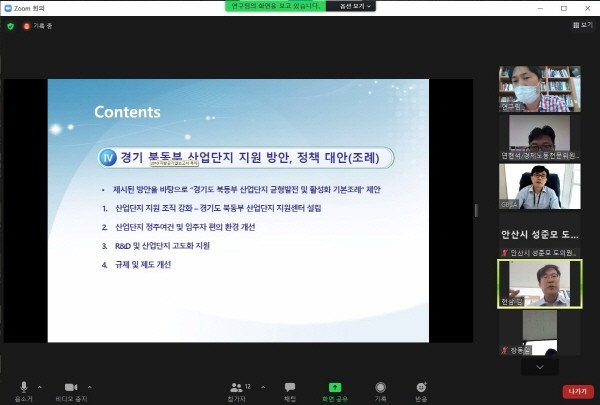Click the red recording indicator
Screen dimensions: 600x405
(x=28, y=25)
